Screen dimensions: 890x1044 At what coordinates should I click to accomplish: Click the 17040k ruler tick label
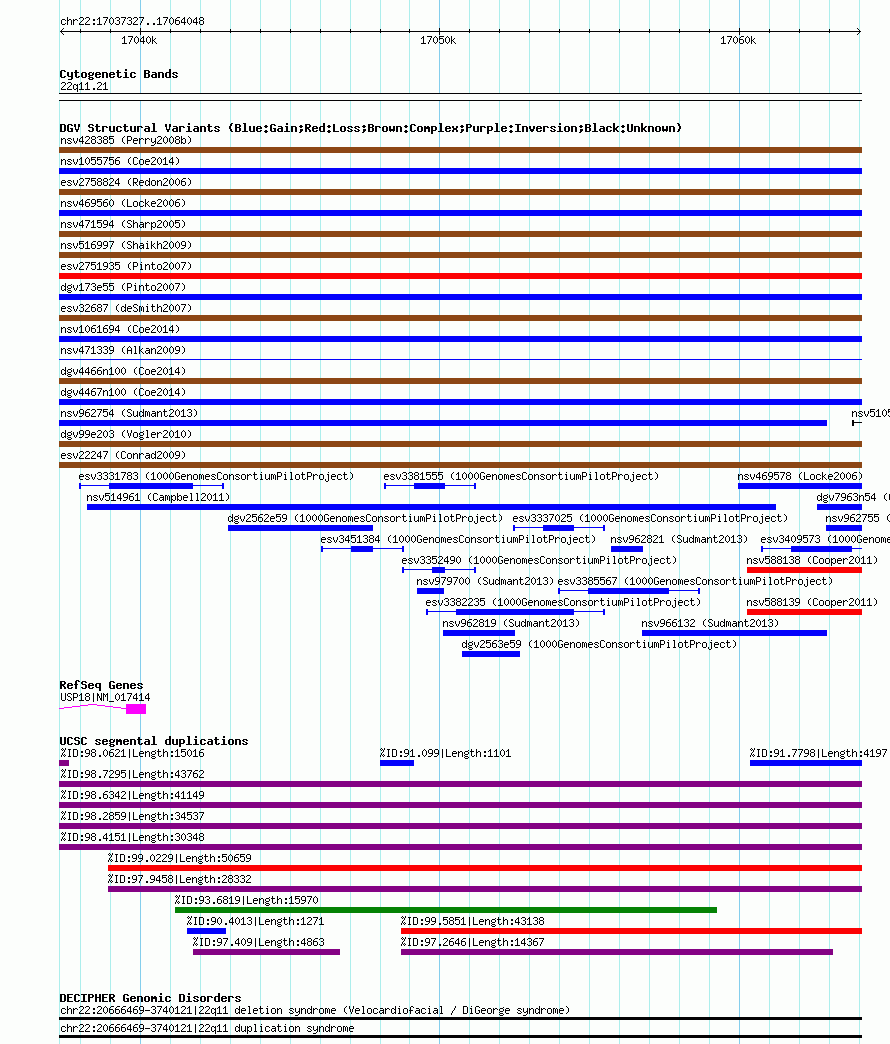tap(139, 41)
